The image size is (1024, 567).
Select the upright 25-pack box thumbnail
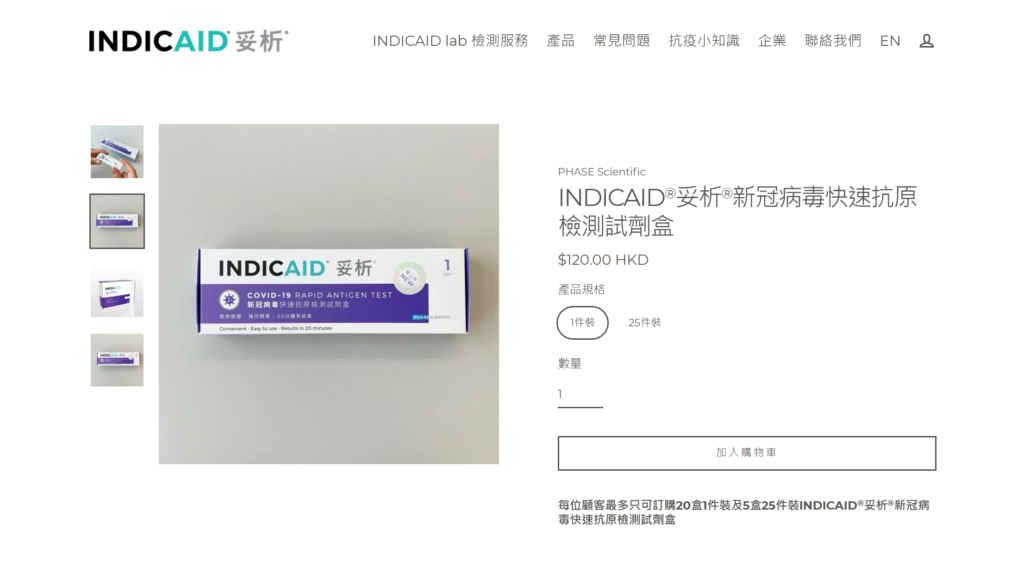(117, 291)
